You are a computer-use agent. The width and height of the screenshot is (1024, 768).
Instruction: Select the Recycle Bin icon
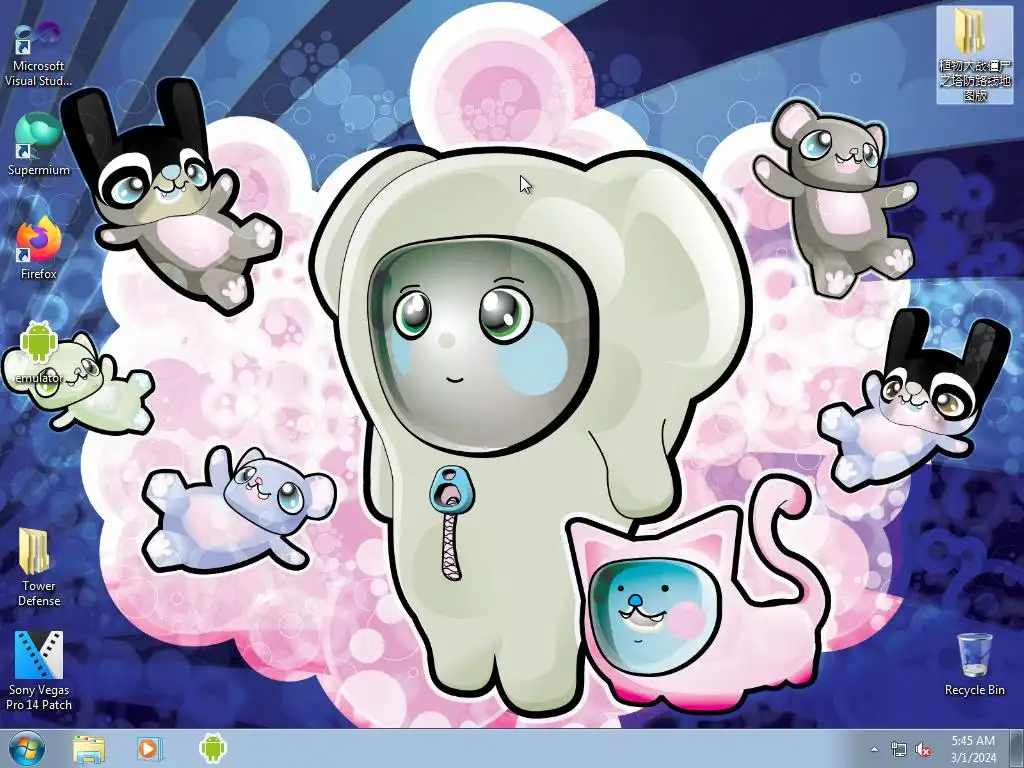tap(974, 664)
